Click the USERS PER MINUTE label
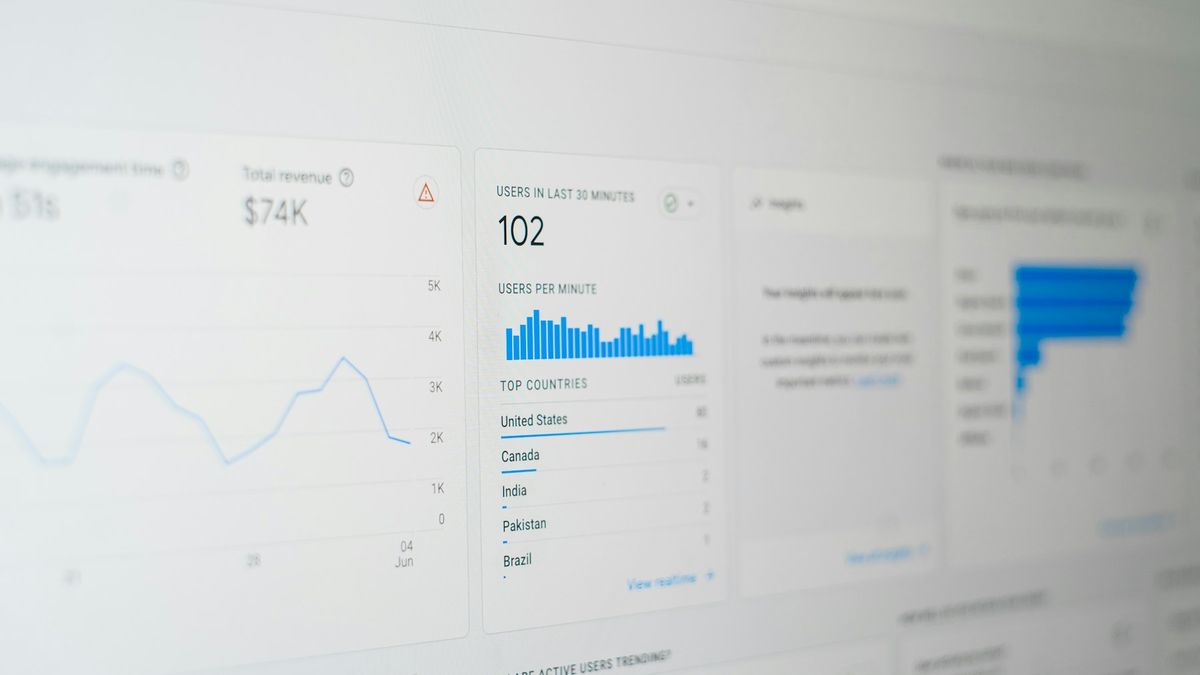1200x675 pixels. click(x=547, y=289)
